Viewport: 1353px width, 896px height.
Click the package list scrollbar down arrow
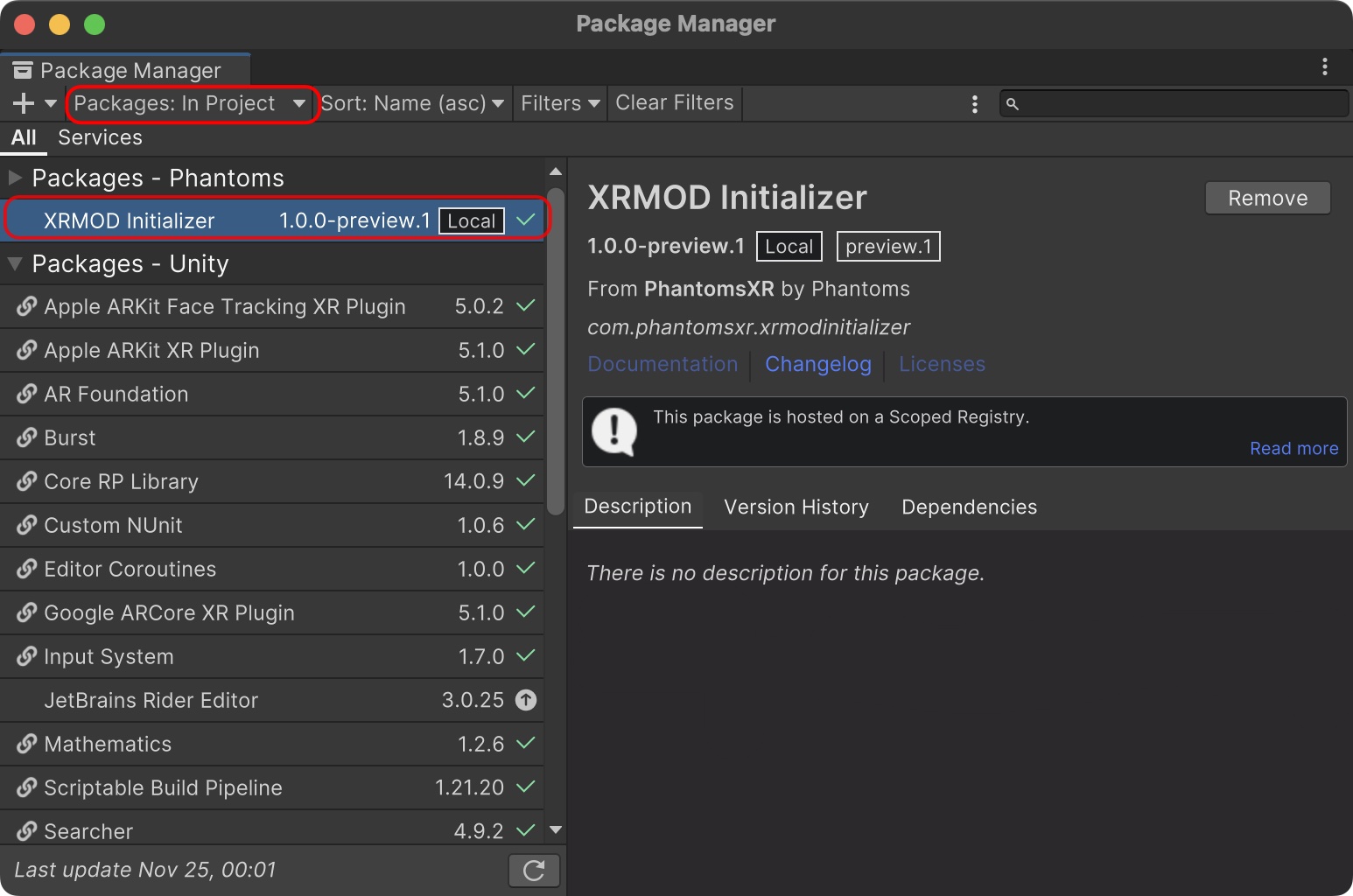556,829
